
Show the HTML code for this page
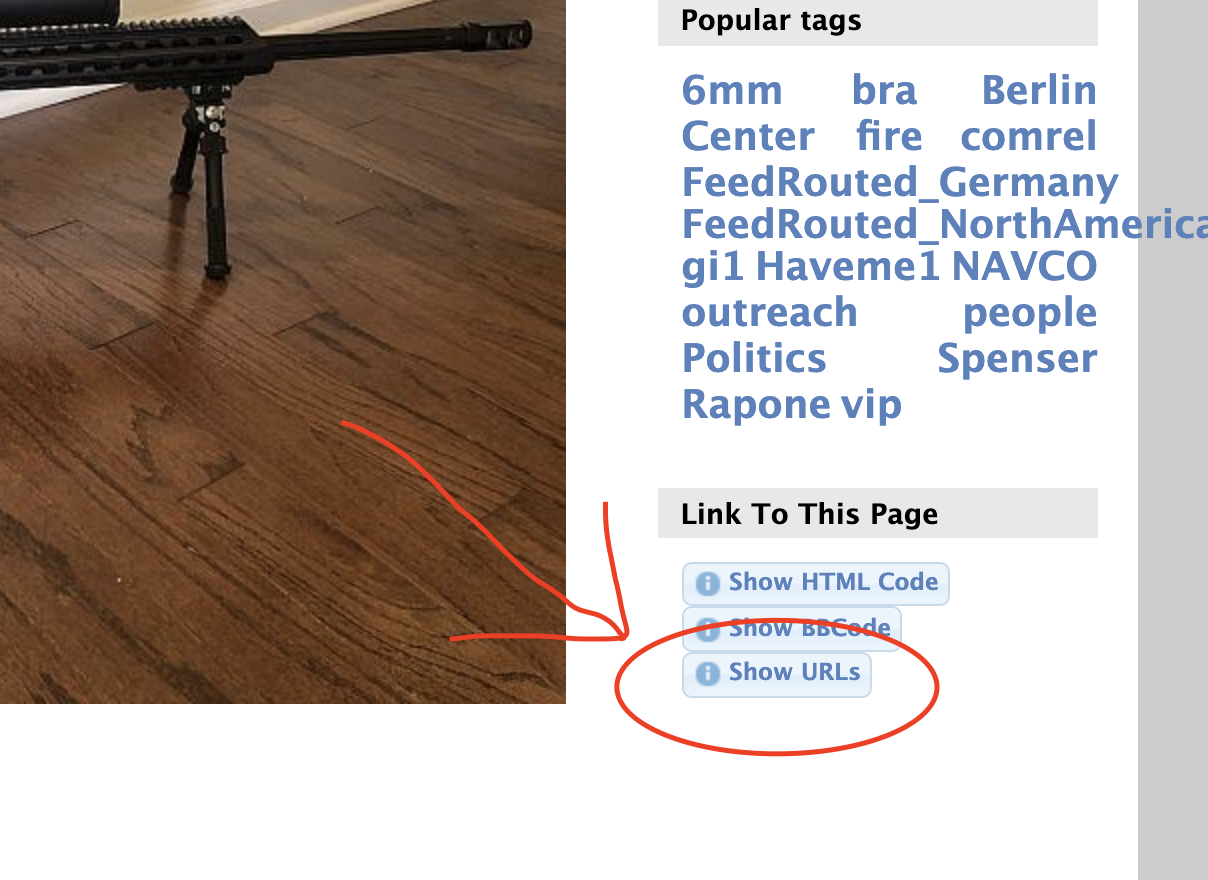tap(815, 583)
